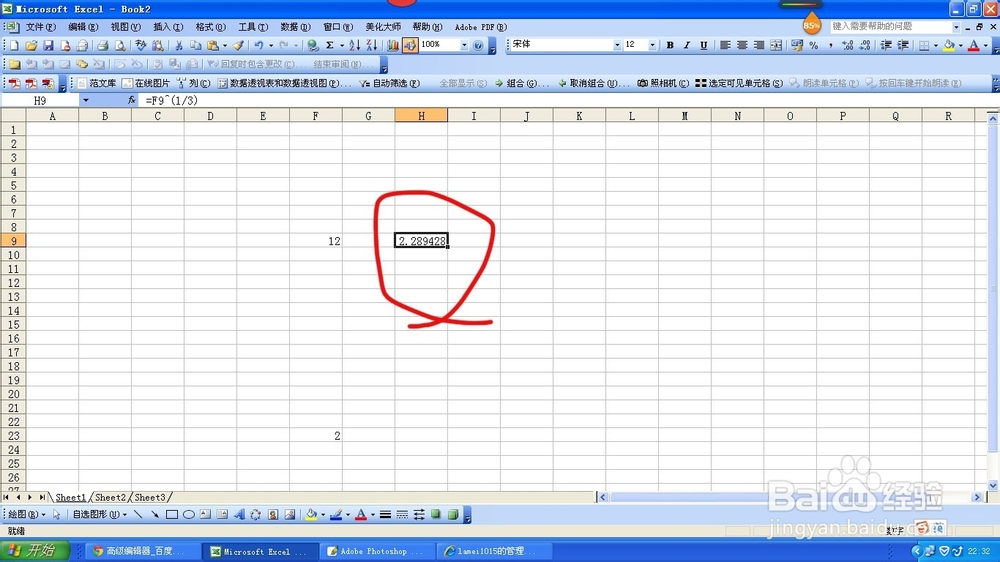Click the Insert Function fx icon
Screen dimensions: 1000x562
pyautogui.click(x=131, y=100)
